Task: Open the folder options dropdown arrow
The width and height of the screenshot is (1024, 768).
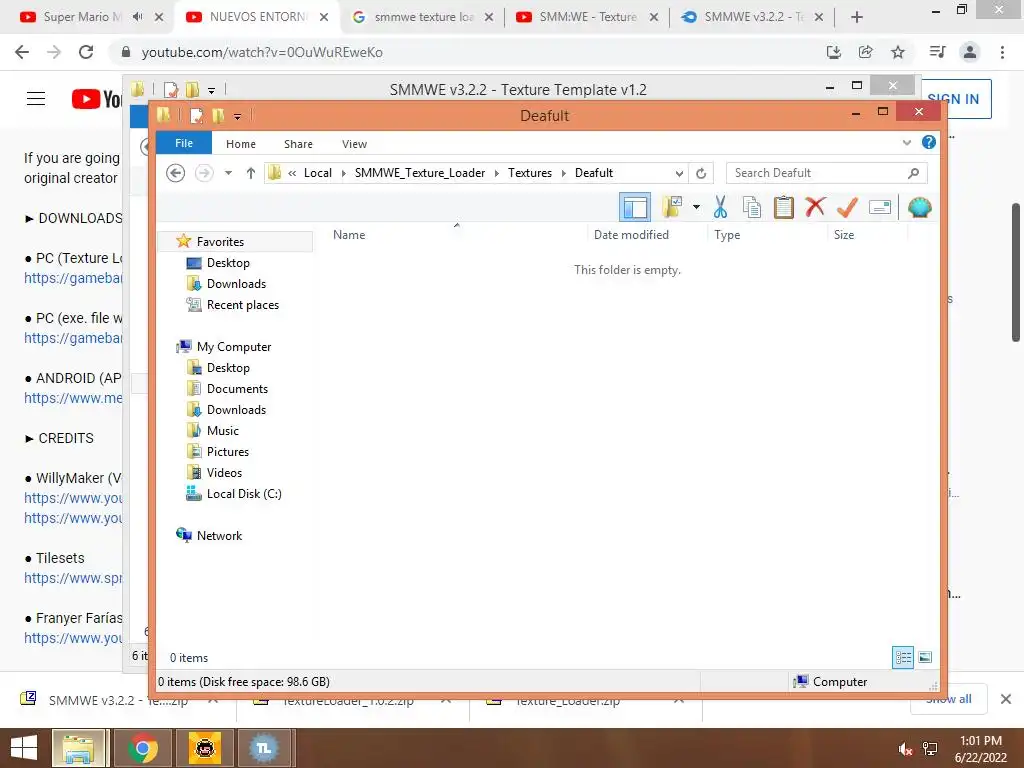Action: (696, 208)
